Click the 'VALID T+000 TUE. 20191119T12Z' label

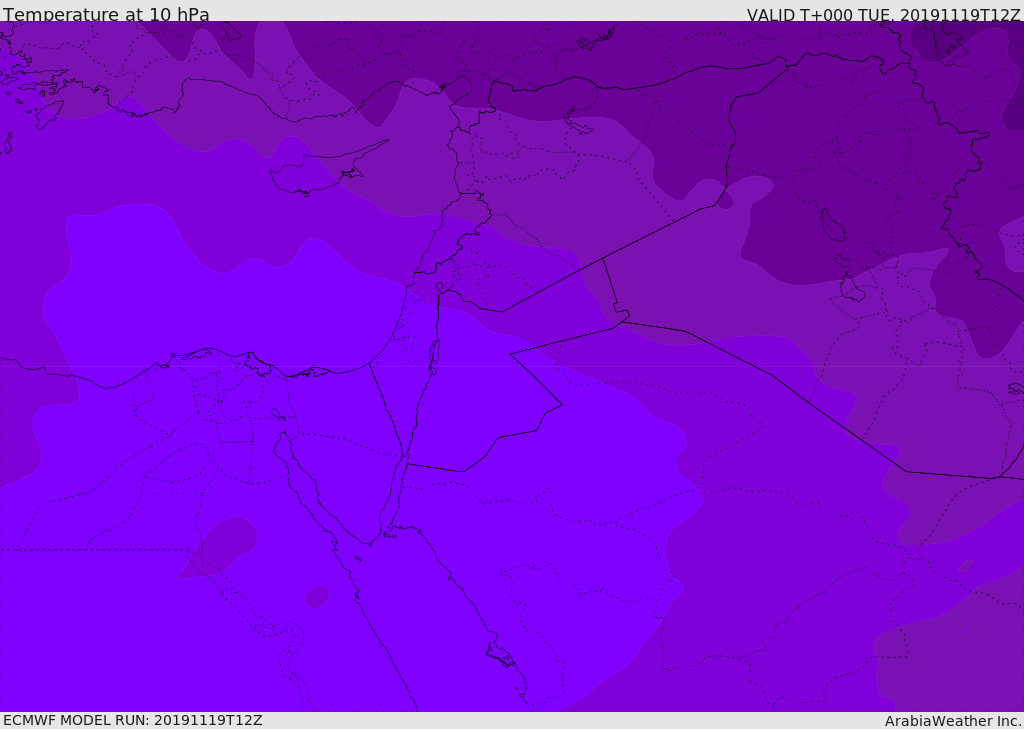click(x=883, y=14)
